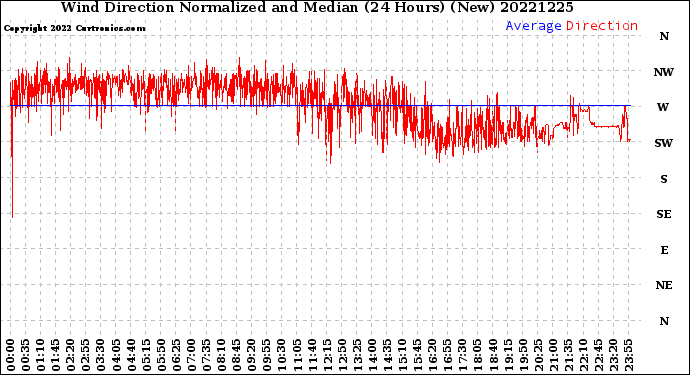Viewport: 690px width, 375px height.
Task: Click the 10:30 time axis label
Action: point(281,356)
